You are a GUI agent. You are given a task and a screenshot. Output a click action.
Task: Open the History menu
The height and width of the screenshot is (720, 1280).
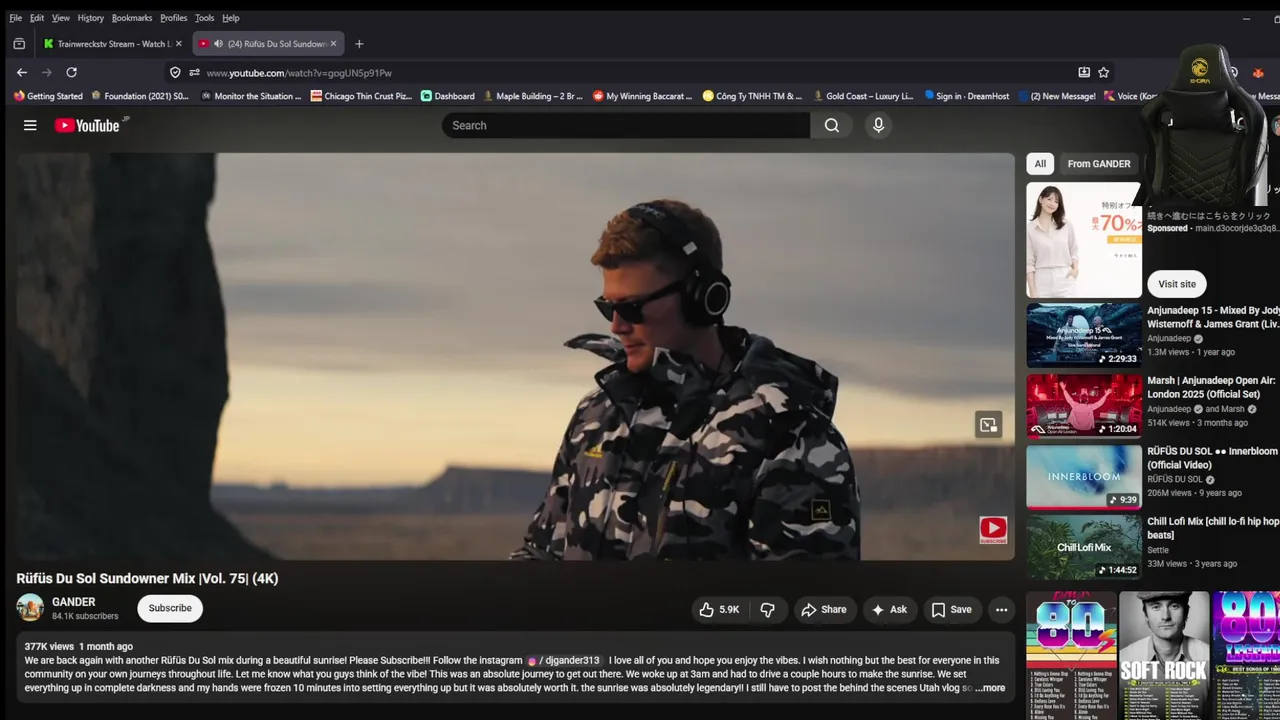click(91, 18)
